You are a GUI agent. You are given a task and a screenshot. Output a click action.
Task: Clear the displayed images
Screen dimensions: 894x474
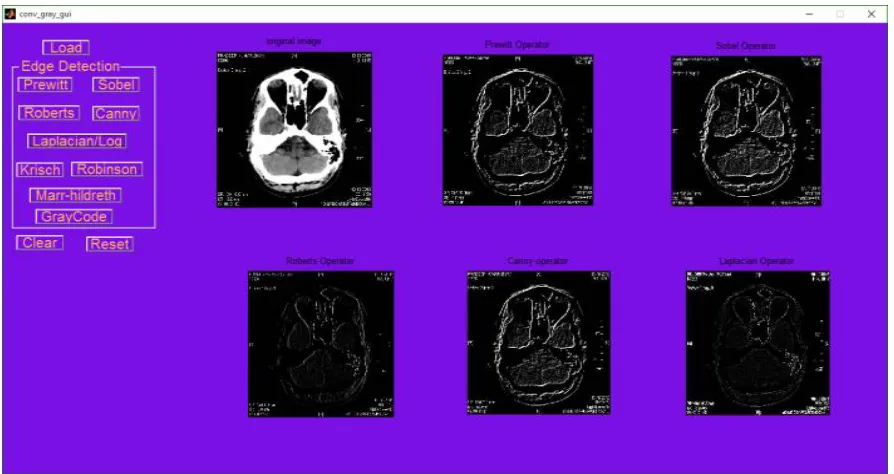(40, 242)
